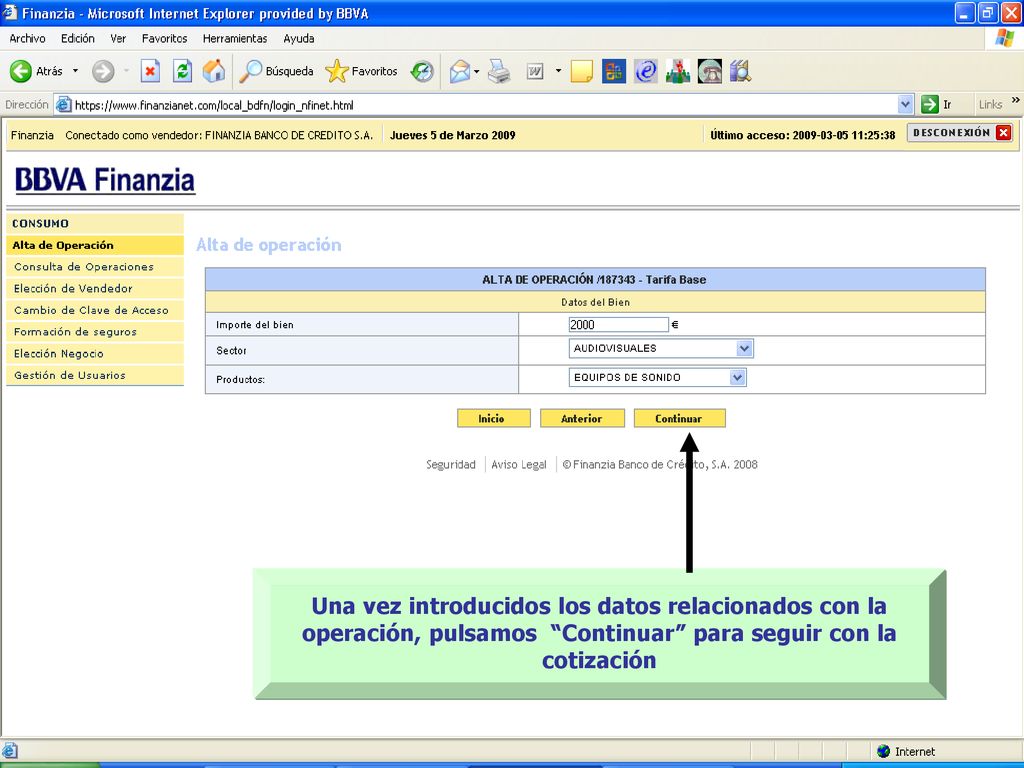Image resolution: width=1024 pixels, height=768 pixels.
Task: Click the figures/people toolbar icon
Action: (x=678, y=71)
